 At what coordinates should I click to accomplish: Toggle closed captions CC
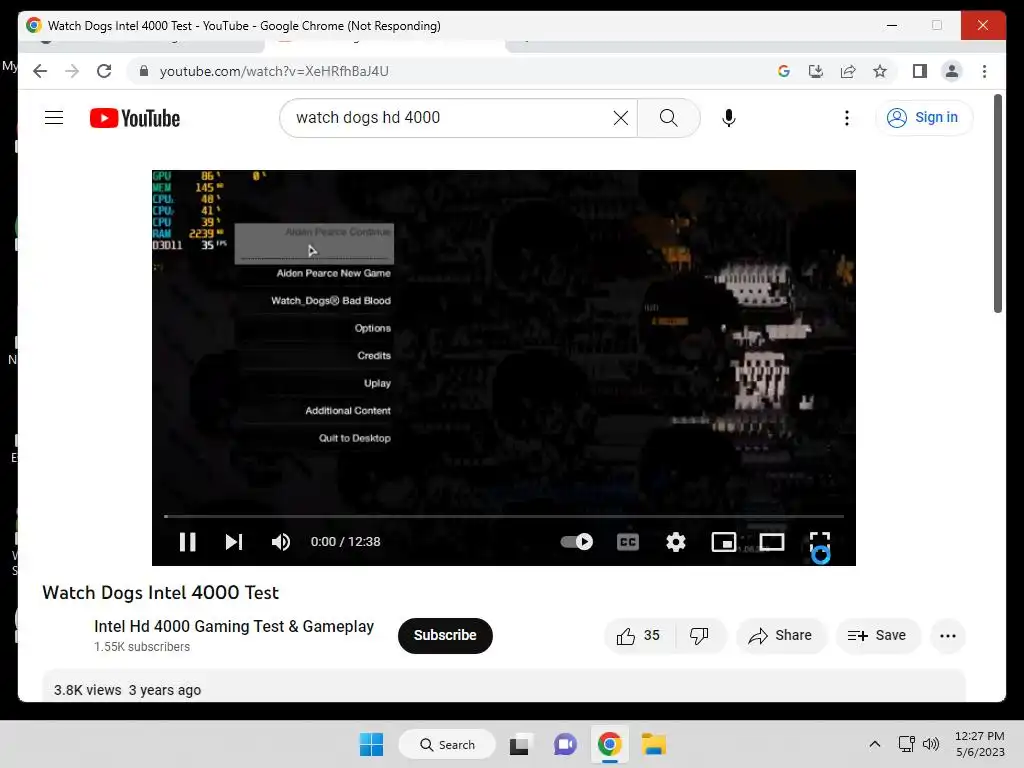point(628,542)
